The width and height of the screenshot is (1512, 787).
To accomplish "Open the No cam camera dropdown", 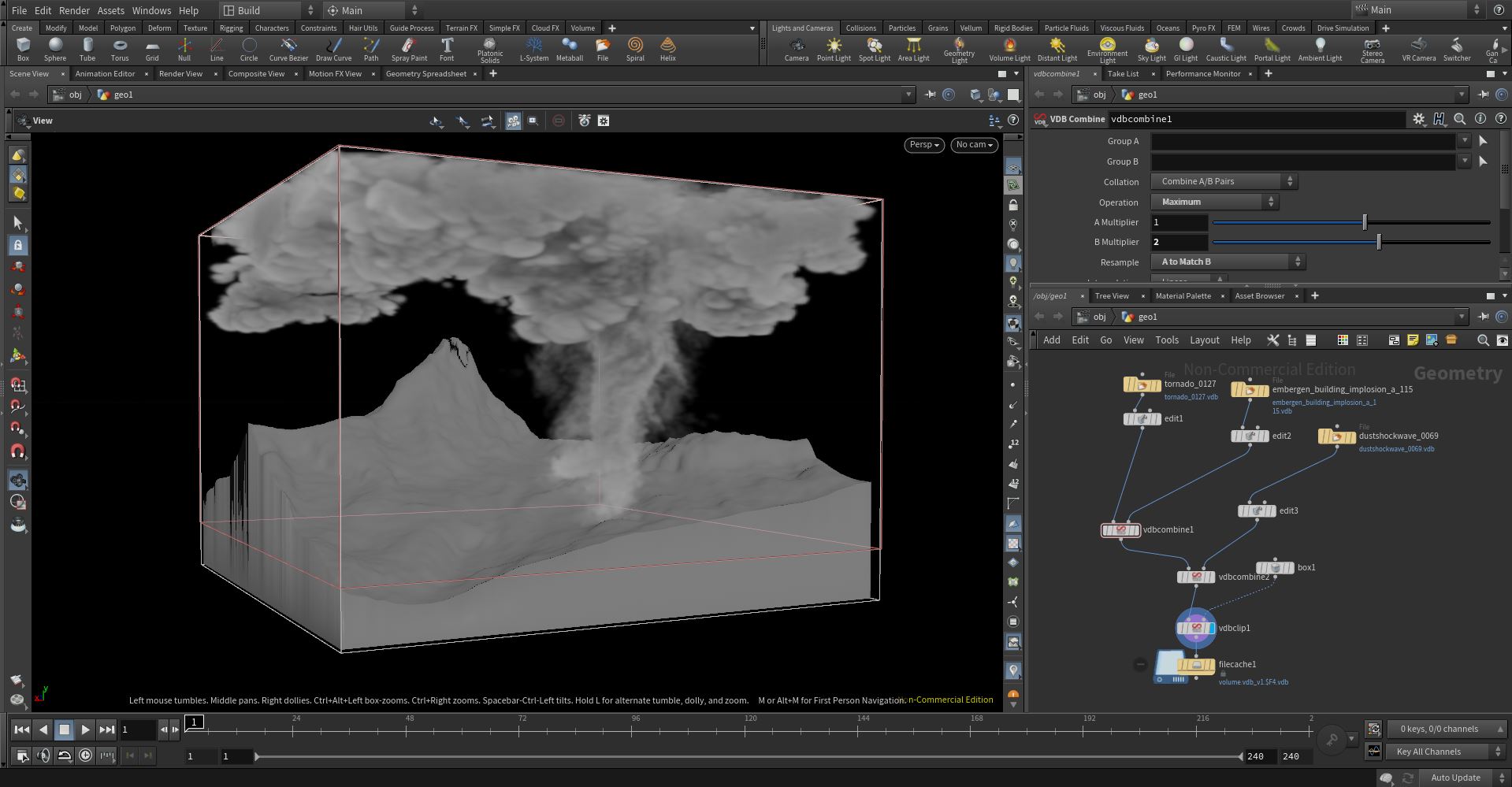I will (975, 145).
